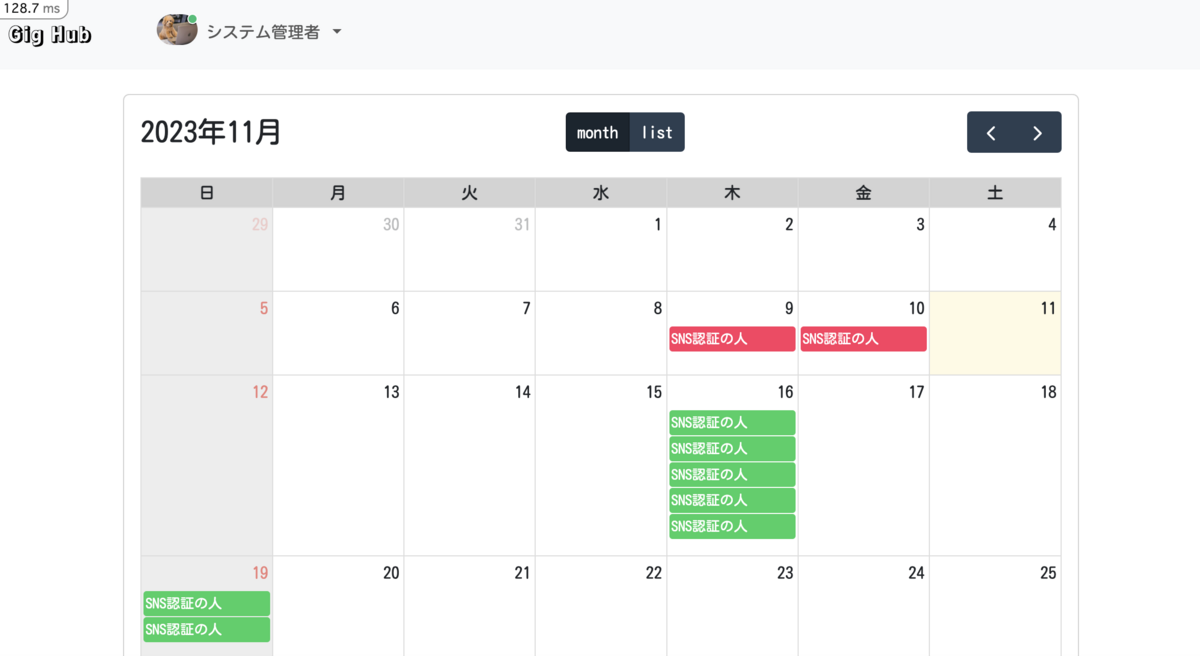Open the fourth green event on the 16th
Viewport: 1200px width, 656px height.
coord(732,501)
